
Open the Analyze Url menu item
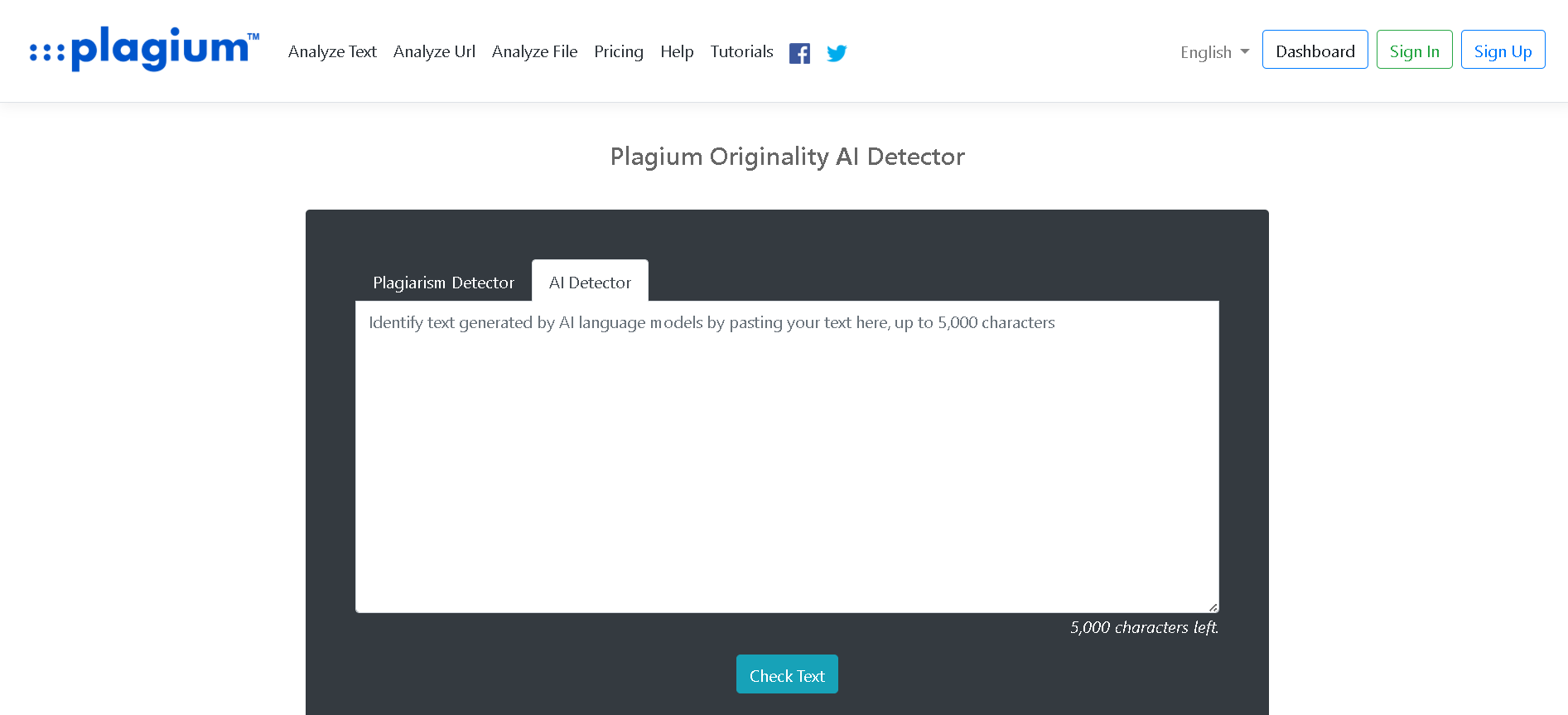[434, 51]
